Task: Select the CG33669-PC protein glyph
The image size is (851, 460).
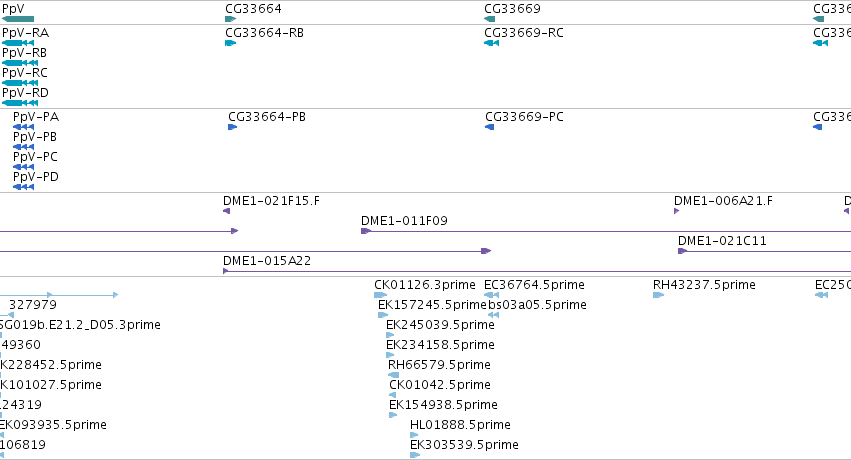Action: coord(490,127)
